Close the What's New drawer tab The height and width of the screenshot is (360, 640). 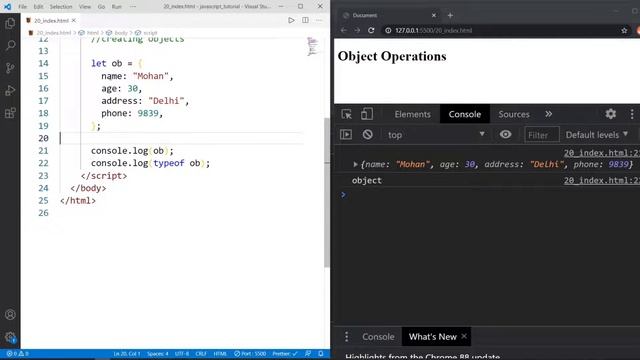tap(464, 336)
